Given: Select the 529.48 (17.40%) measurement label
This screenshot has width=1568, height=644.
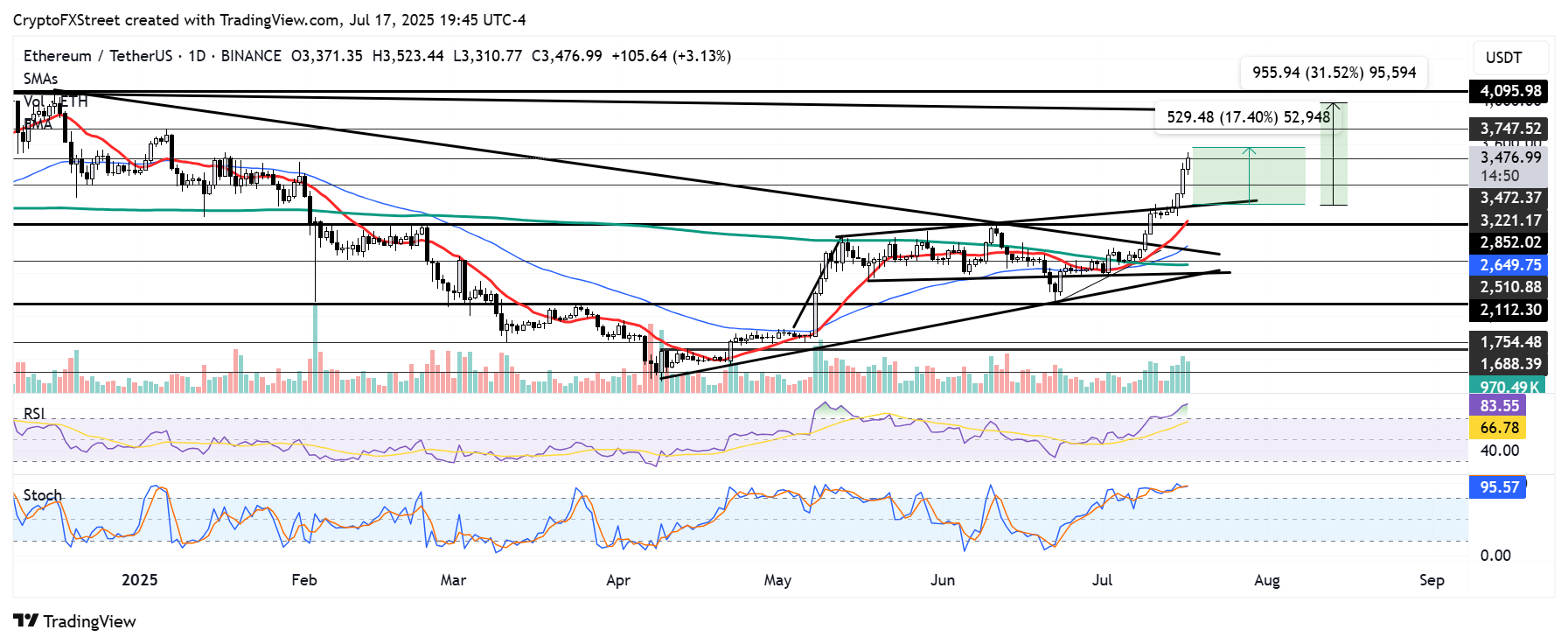Looking at the screenshot, I should pyautogui.click(x=1248, y=117).
